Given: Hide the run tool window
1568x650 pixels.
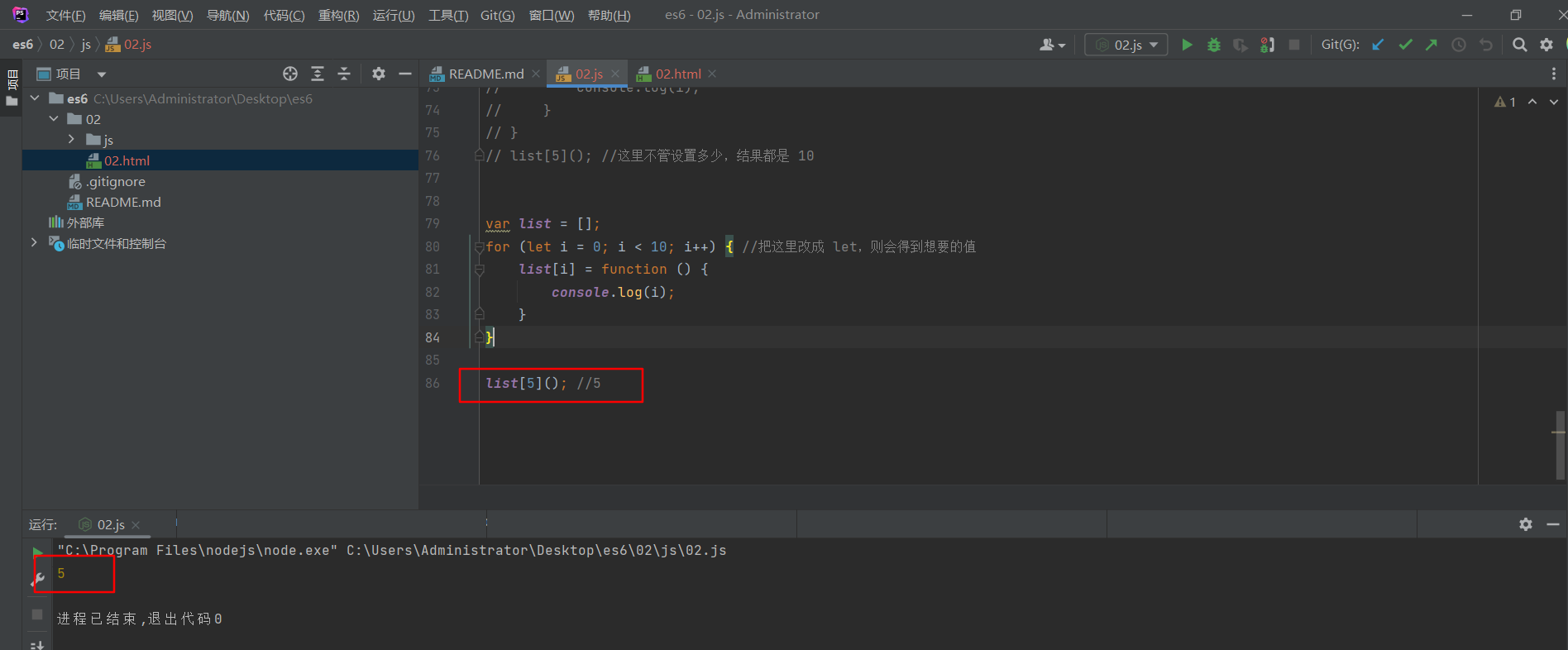Looking at the screenshot, I should pos(1552,524).
